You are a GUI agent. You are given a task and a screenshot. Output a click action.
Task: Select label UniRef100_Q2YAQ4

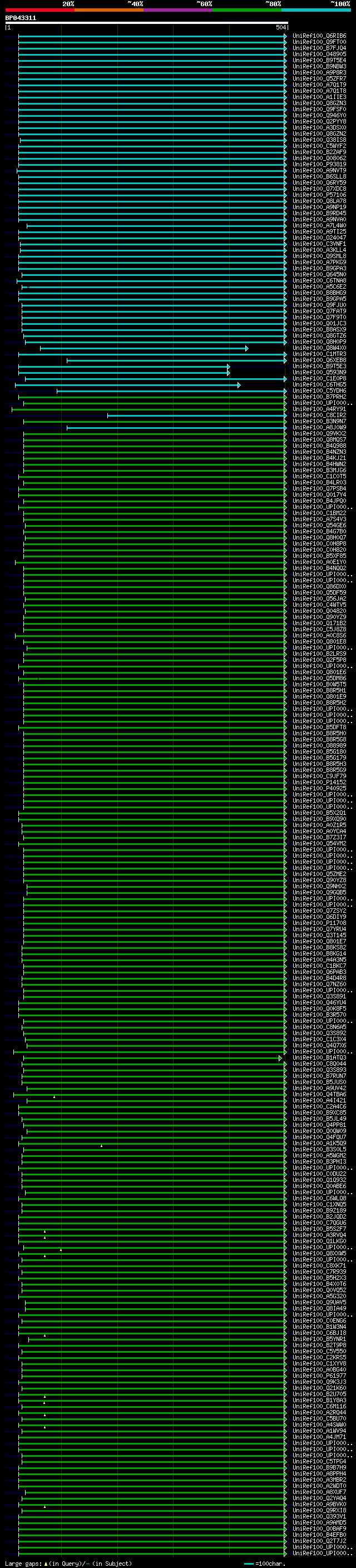pos(319,1498)
